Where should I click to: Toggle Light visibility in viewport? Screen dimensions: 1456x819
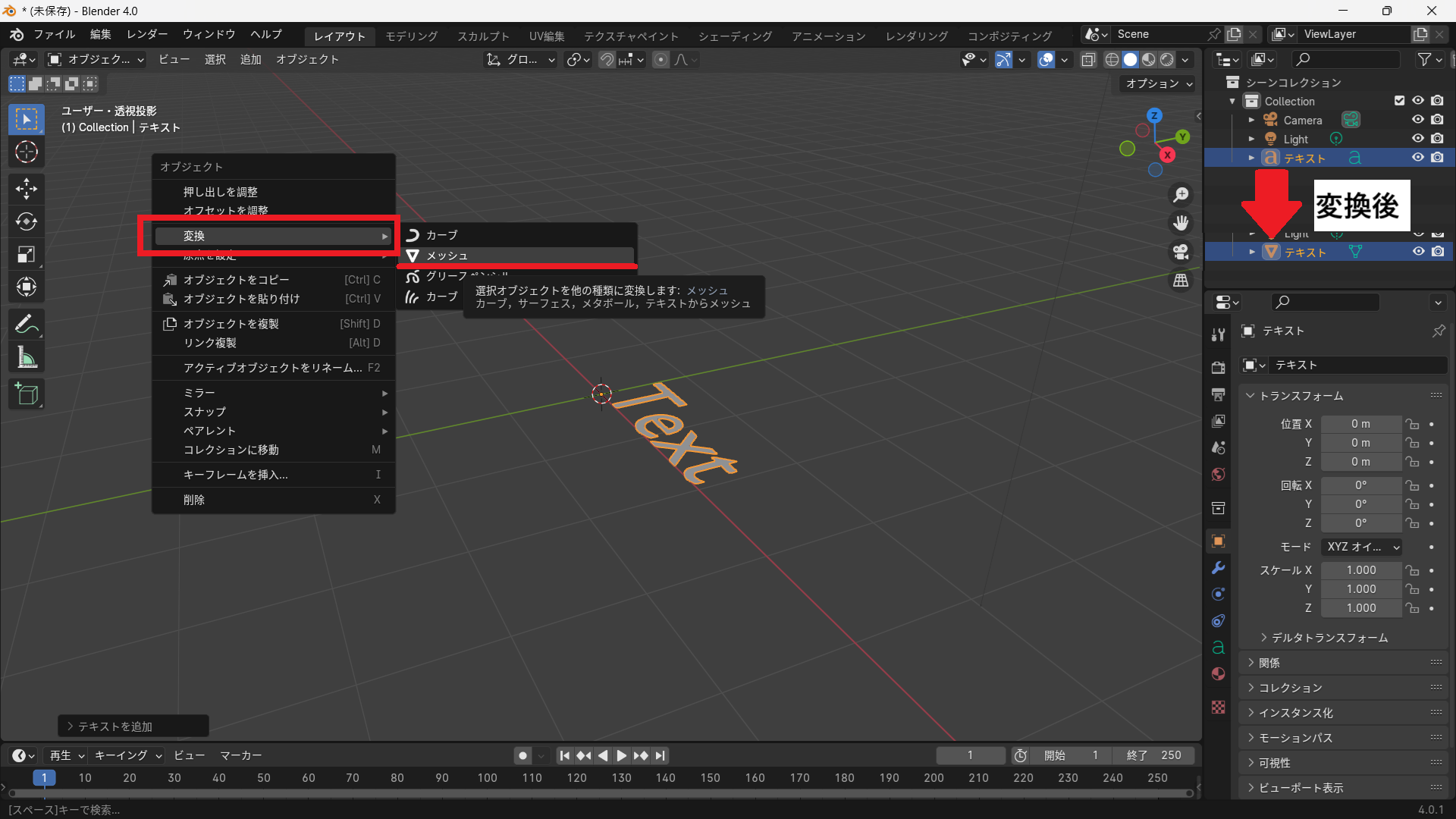click(x=1417, y=139)
